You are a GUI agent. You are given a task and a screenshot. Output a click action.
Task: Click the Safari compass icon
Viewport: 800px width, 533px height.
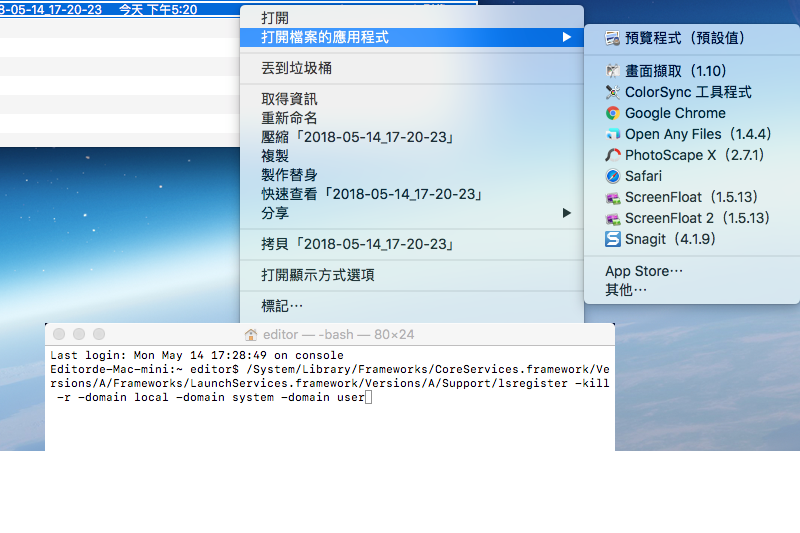612,176
